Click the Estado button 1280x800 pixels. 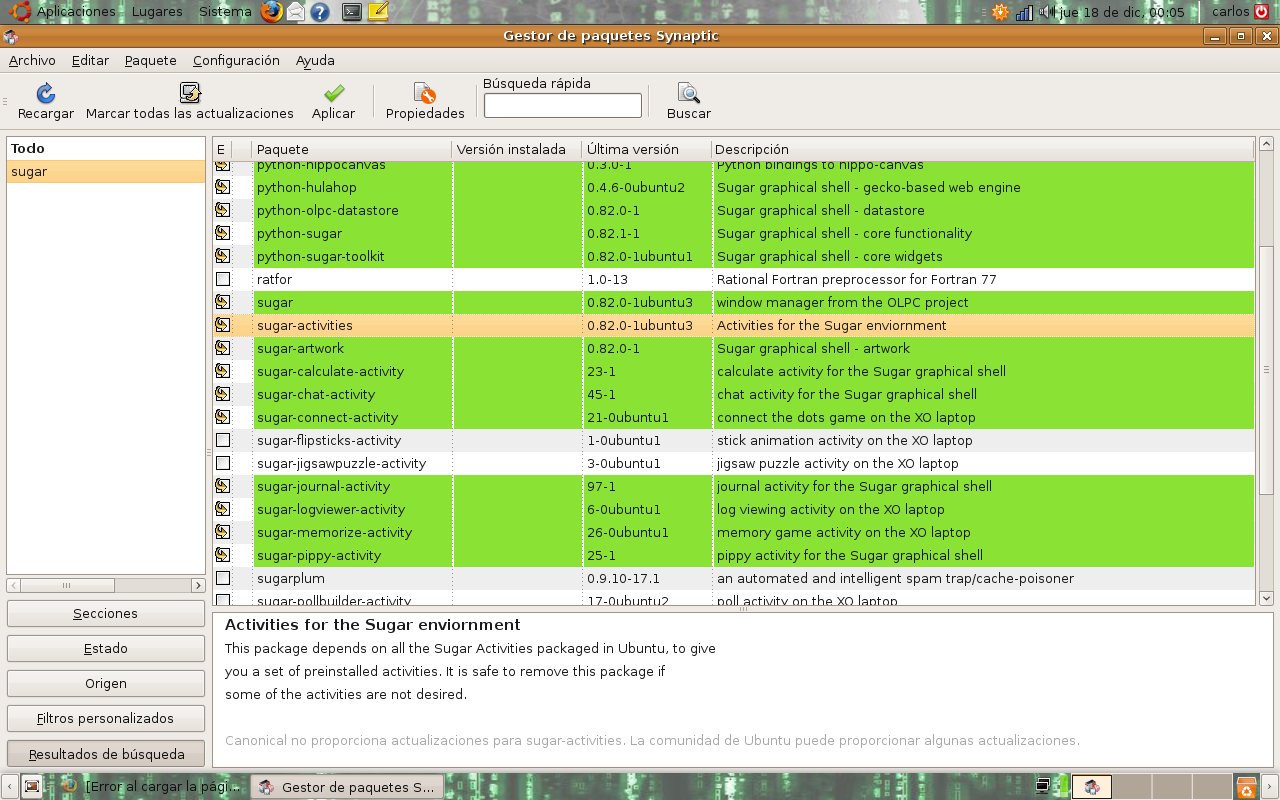click(106, 648)
